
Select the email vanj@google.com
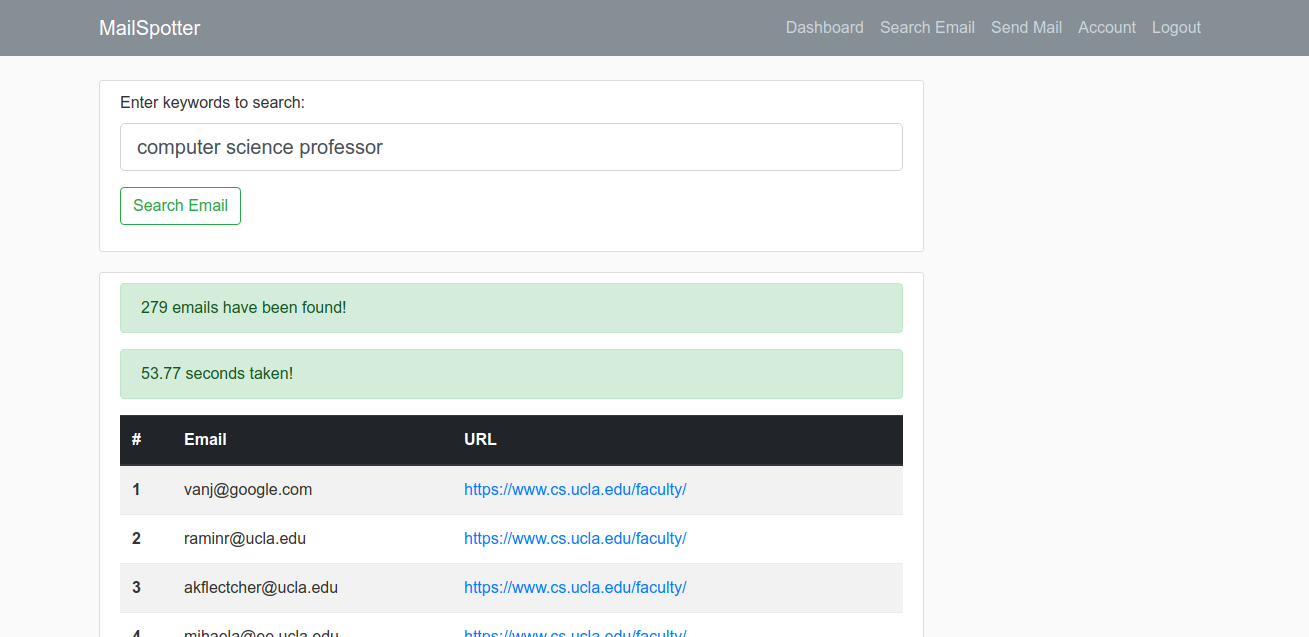[x=248, y=490]
